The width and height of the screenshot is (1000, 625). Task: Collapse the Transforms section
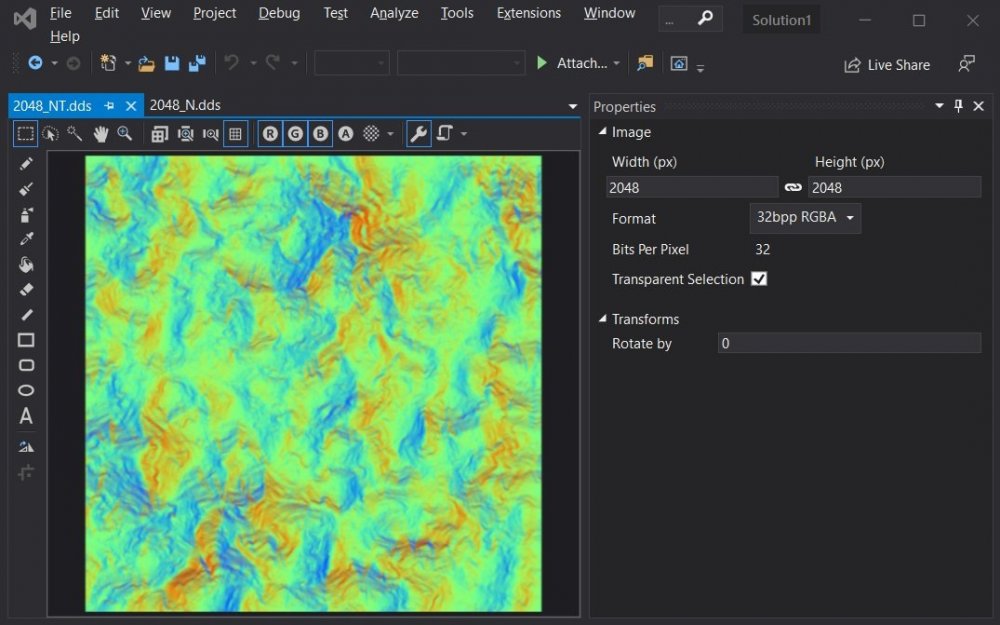coord(603,319)
